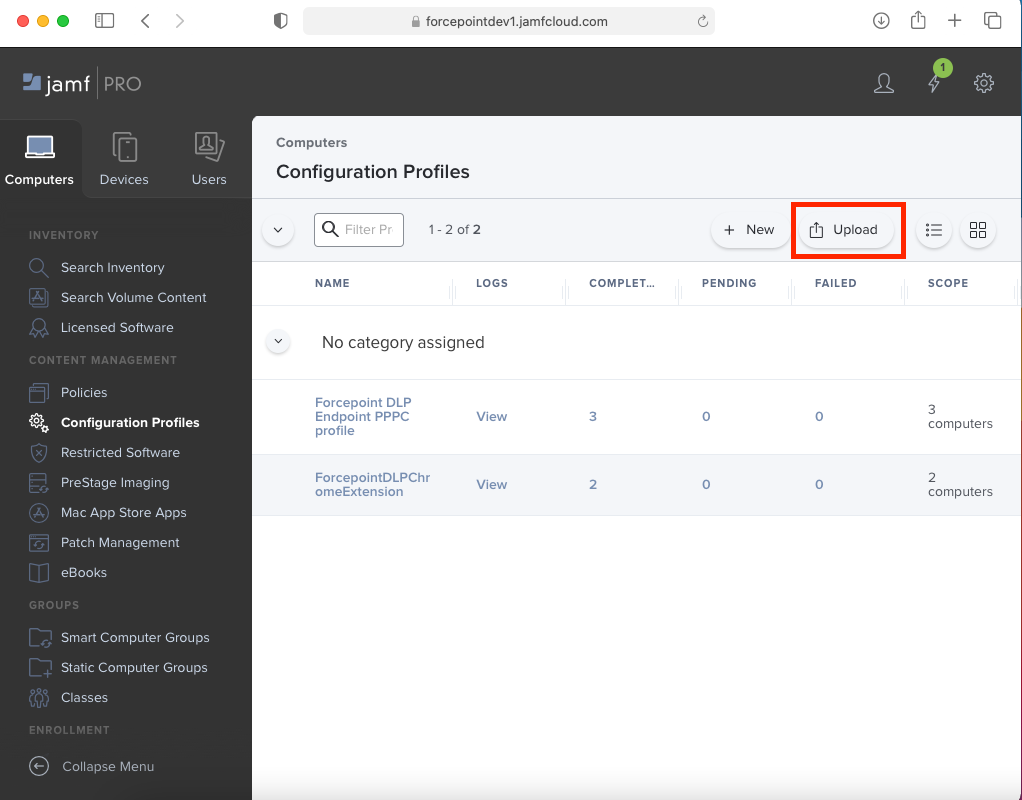Click the New profile button

[x=750, y=230]
